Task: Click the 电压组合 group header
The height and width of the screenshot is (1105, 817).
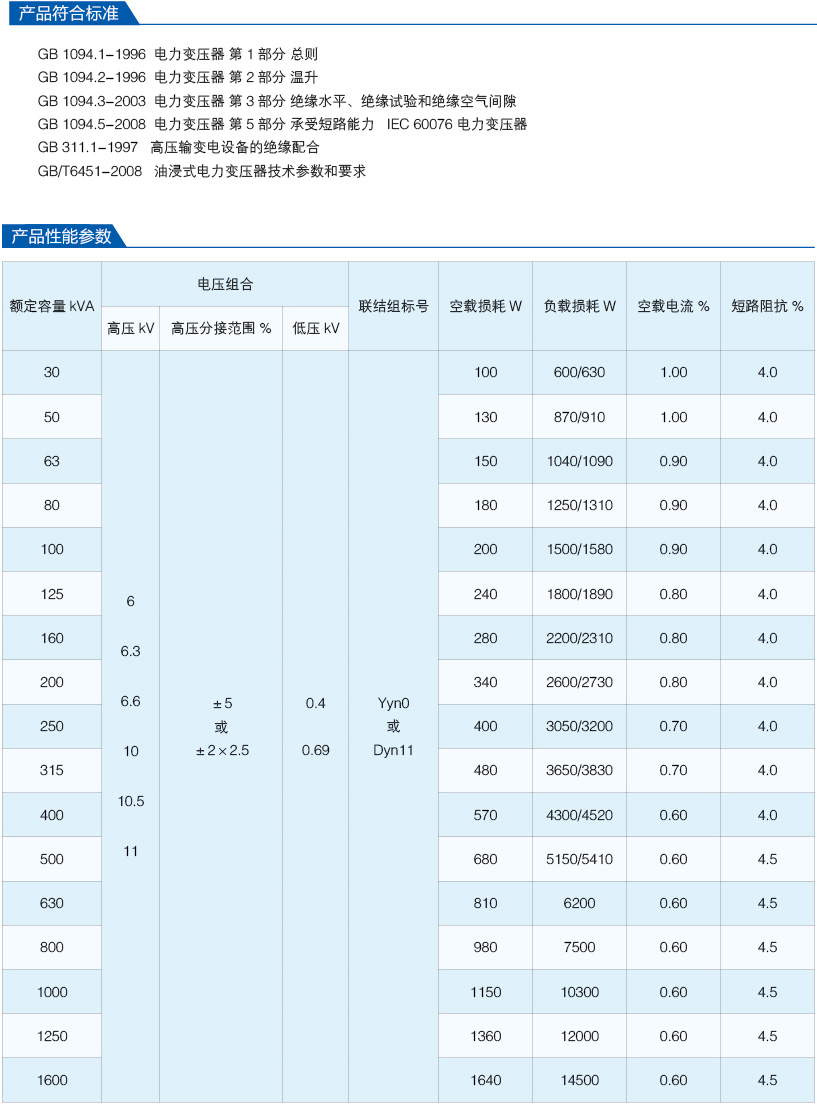Action: click(x=225, y=284)
